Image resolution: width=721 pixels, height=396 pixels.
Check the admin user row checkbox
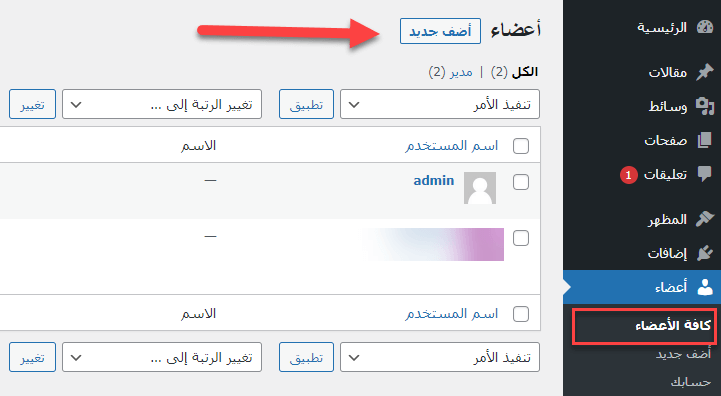click(x=521, y=182)
